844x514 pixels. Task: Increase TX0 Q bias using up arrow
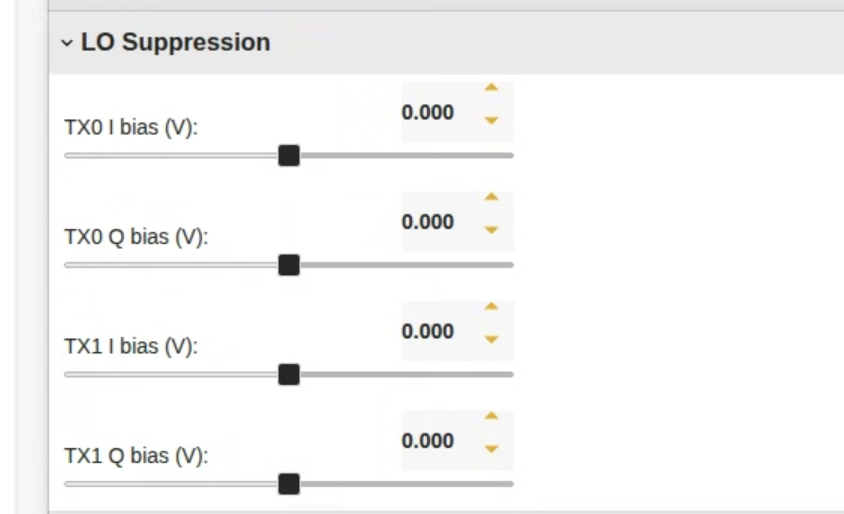click(x=490, y=197)
